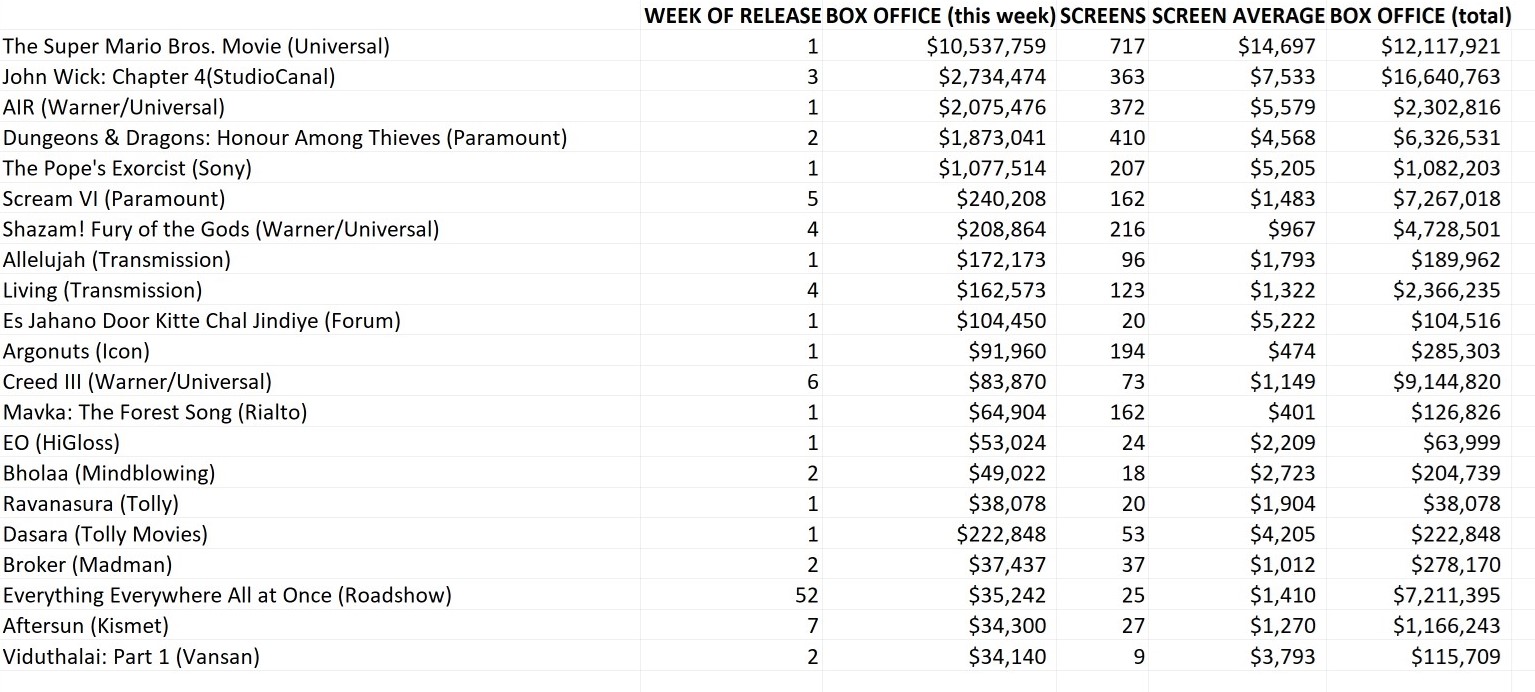Select the week 52 release cell
Viewport: 1535px width, 692px height.
[x=806, y=596]
